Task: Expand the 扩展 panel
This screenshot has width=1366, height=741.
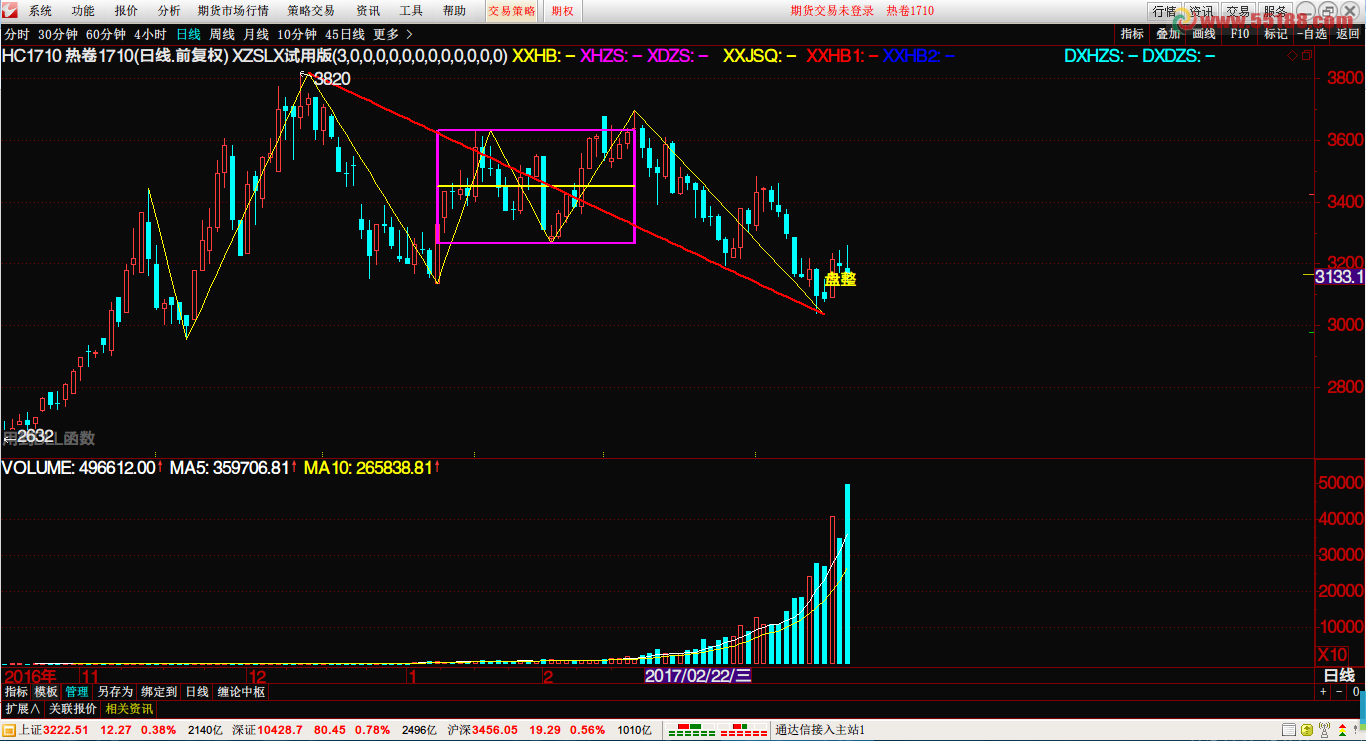Action: [22, 709]
